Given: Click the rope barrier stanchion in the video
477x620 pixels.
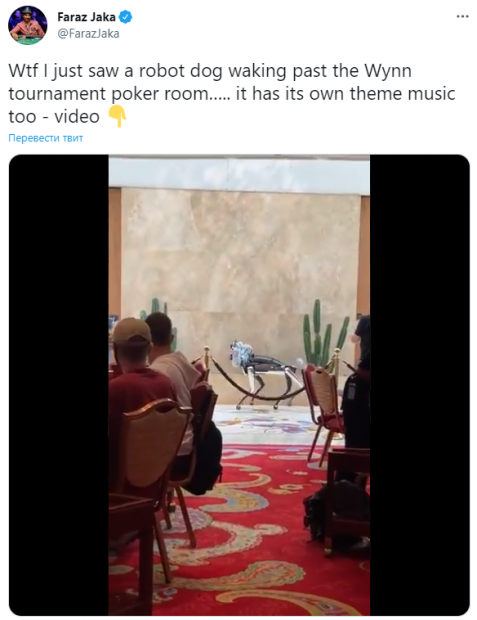Looking at the screenshot, I should pos(206,360).
